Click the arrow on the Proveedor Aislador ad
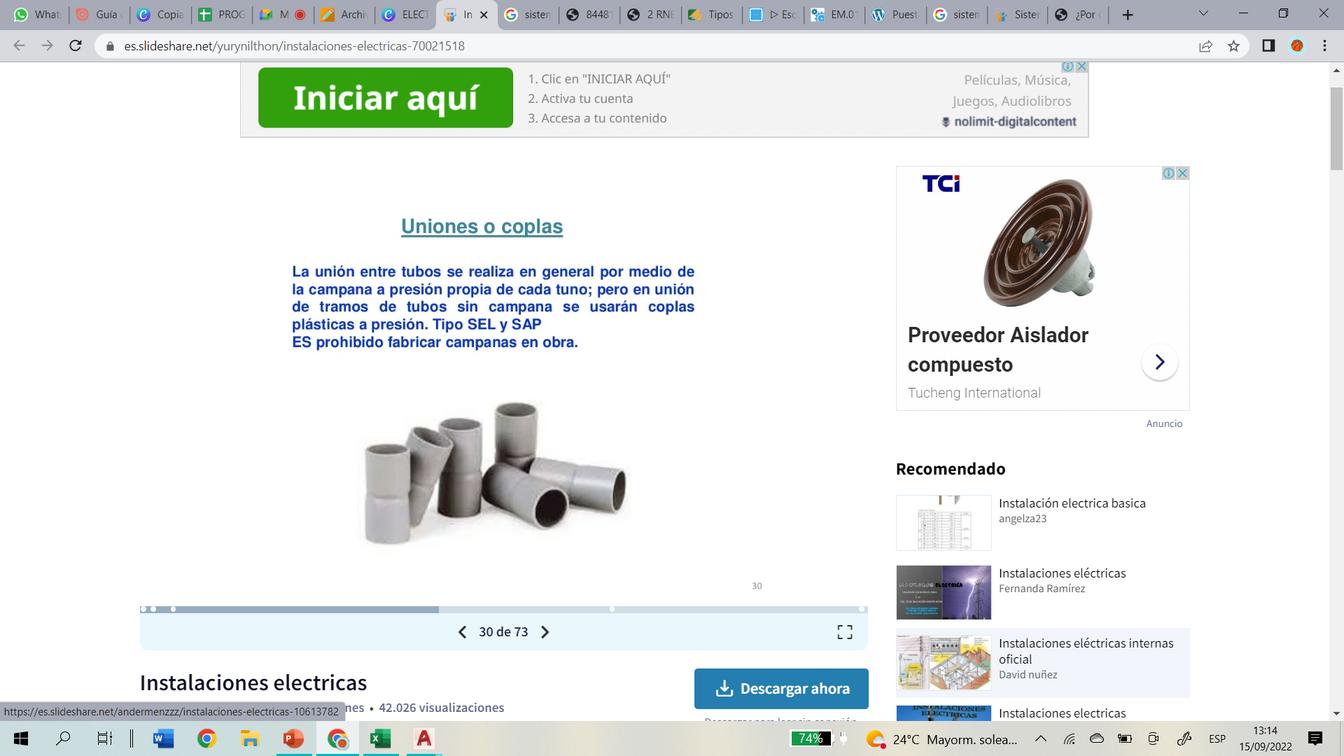1344x756 pixels. click(1160, 362)
